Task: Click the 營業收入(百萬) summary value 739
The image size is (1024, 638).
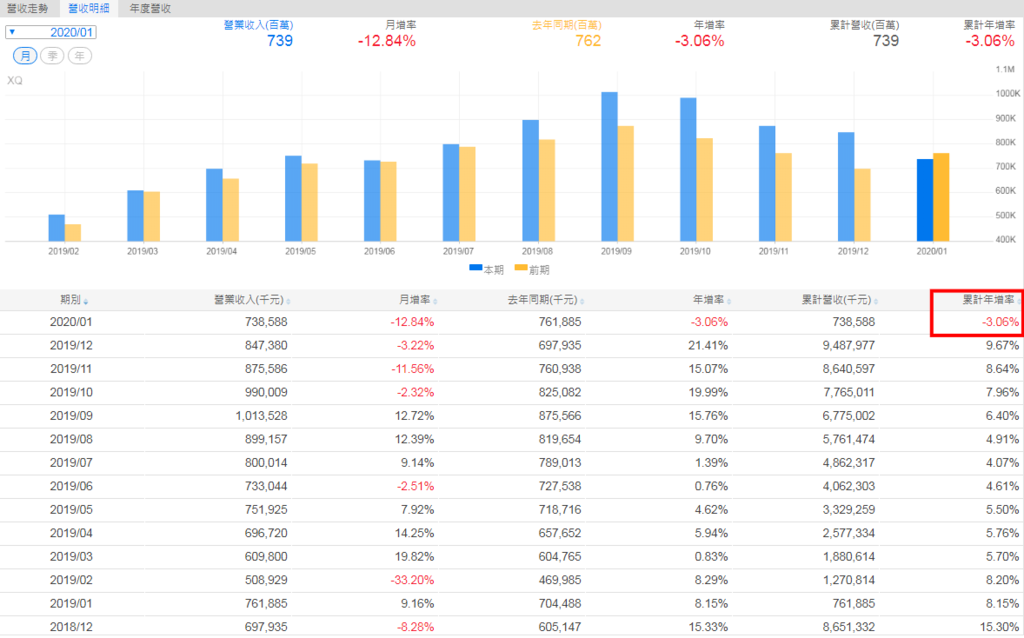Action: click(x=280, y=41)
